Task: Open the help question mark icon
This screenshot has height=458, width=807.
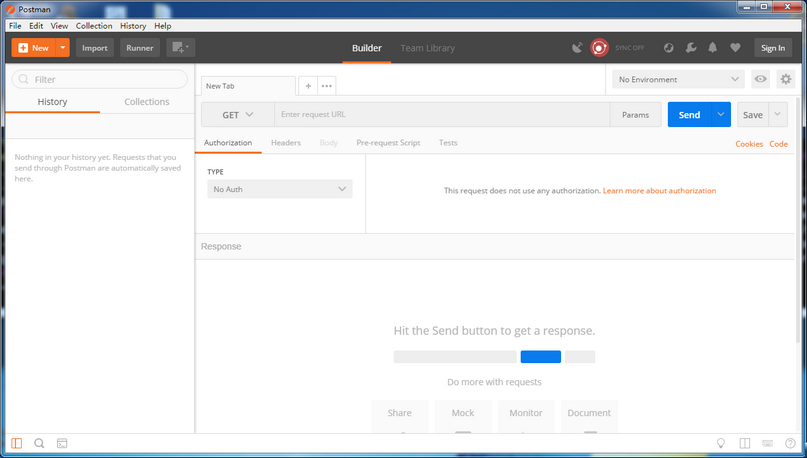Action: coord(790,443)
